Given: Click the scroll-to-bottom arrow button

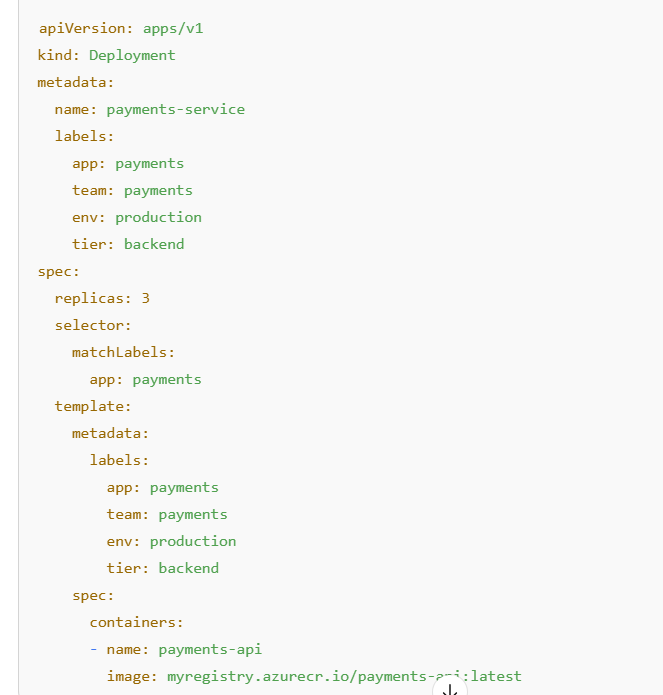Looking at the screenshot, I should tap(450, 690).
